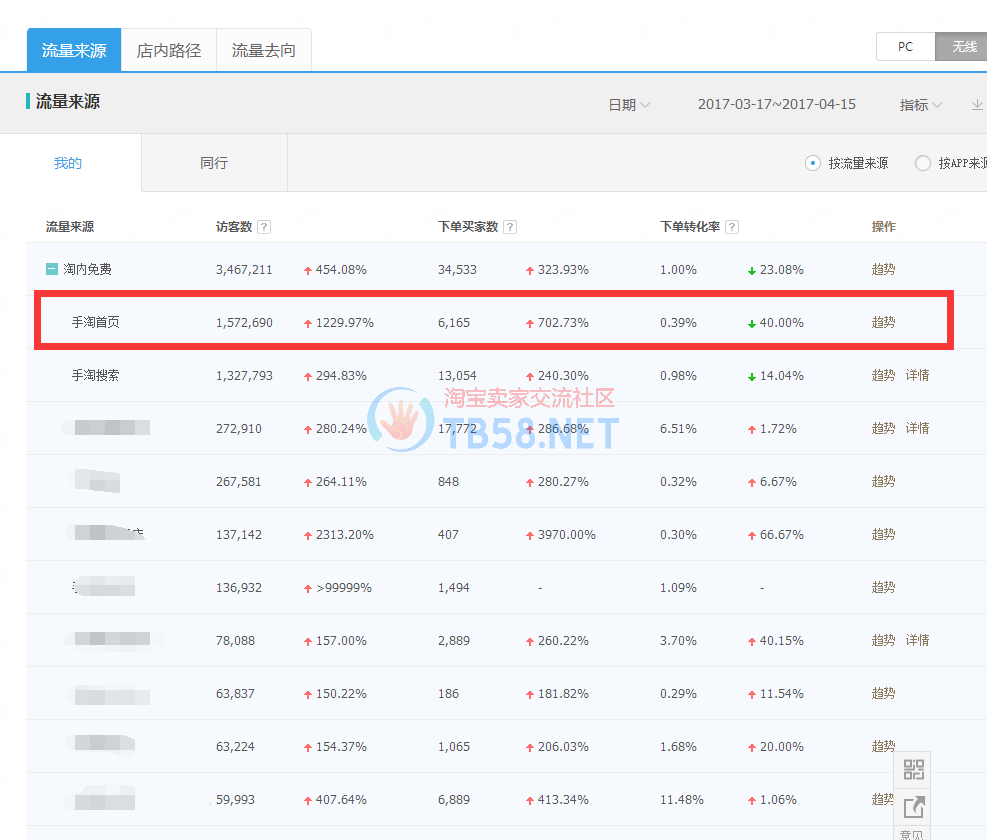This screenshot has height=840, width=987.
Task: Click 趋势 link in 手淘首页 row
Action: [883, 322]
